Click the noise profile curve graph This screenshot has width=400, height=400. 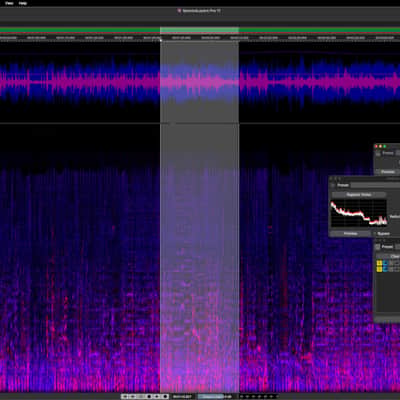point(359,213)
